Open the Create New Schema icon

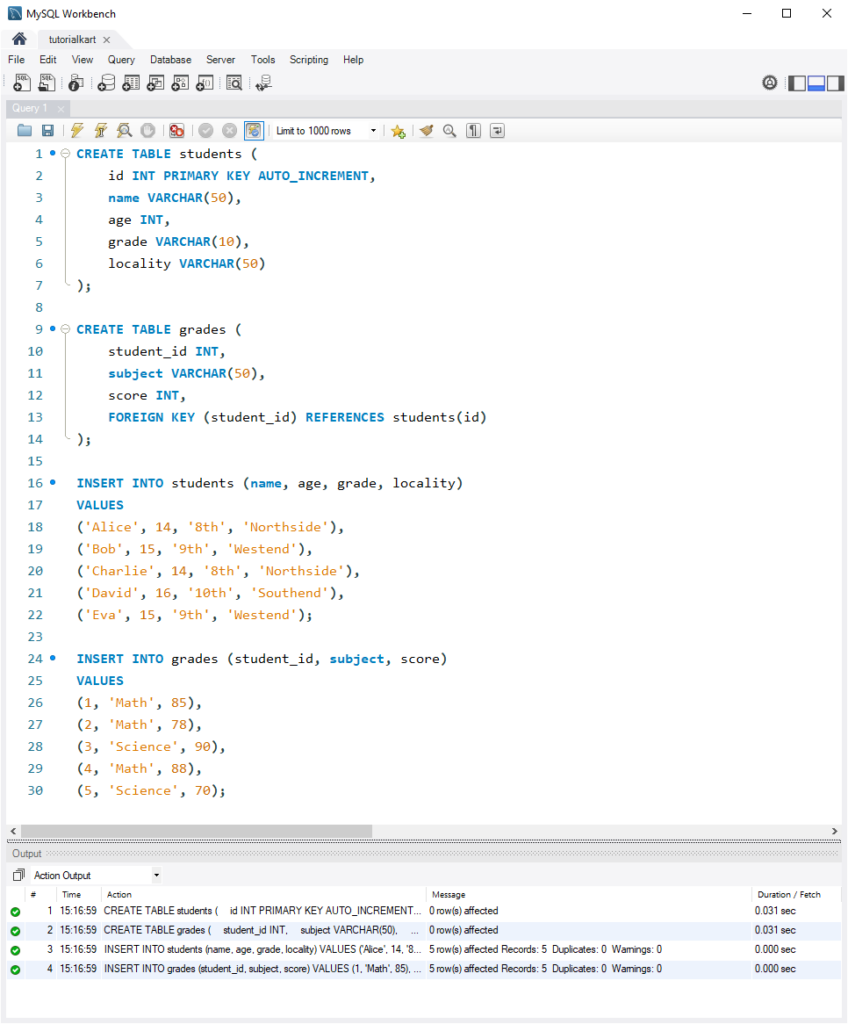pyautogui.click(x=107, y=82)
